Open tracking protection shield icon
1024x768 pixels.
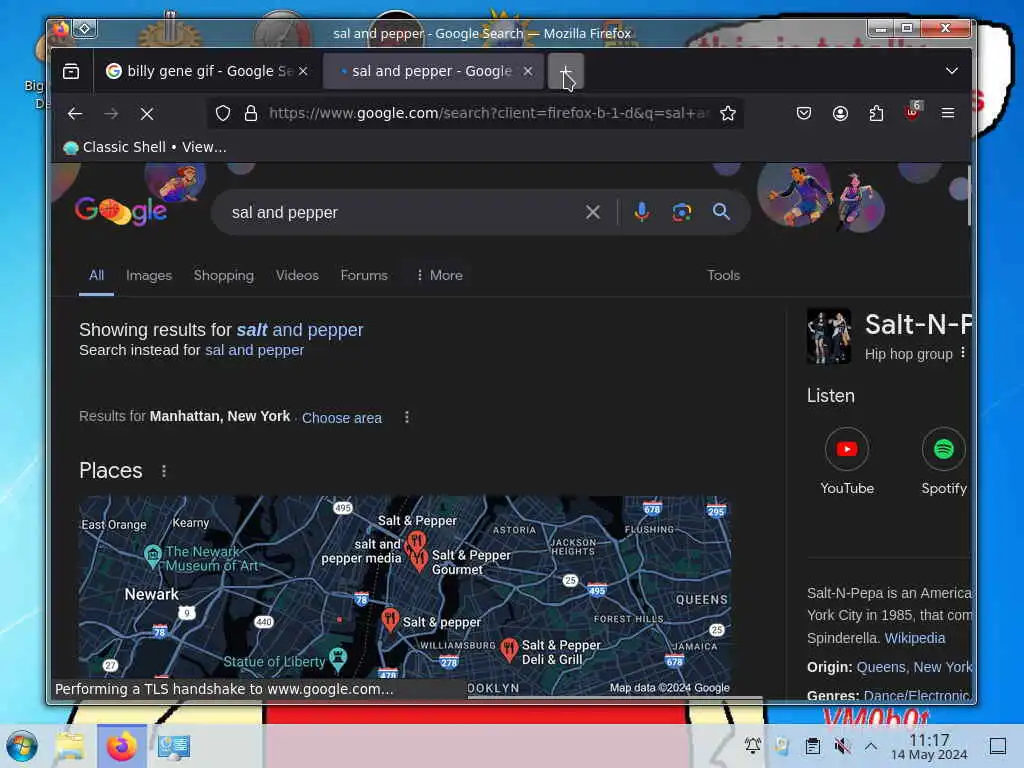pos(223,114)
